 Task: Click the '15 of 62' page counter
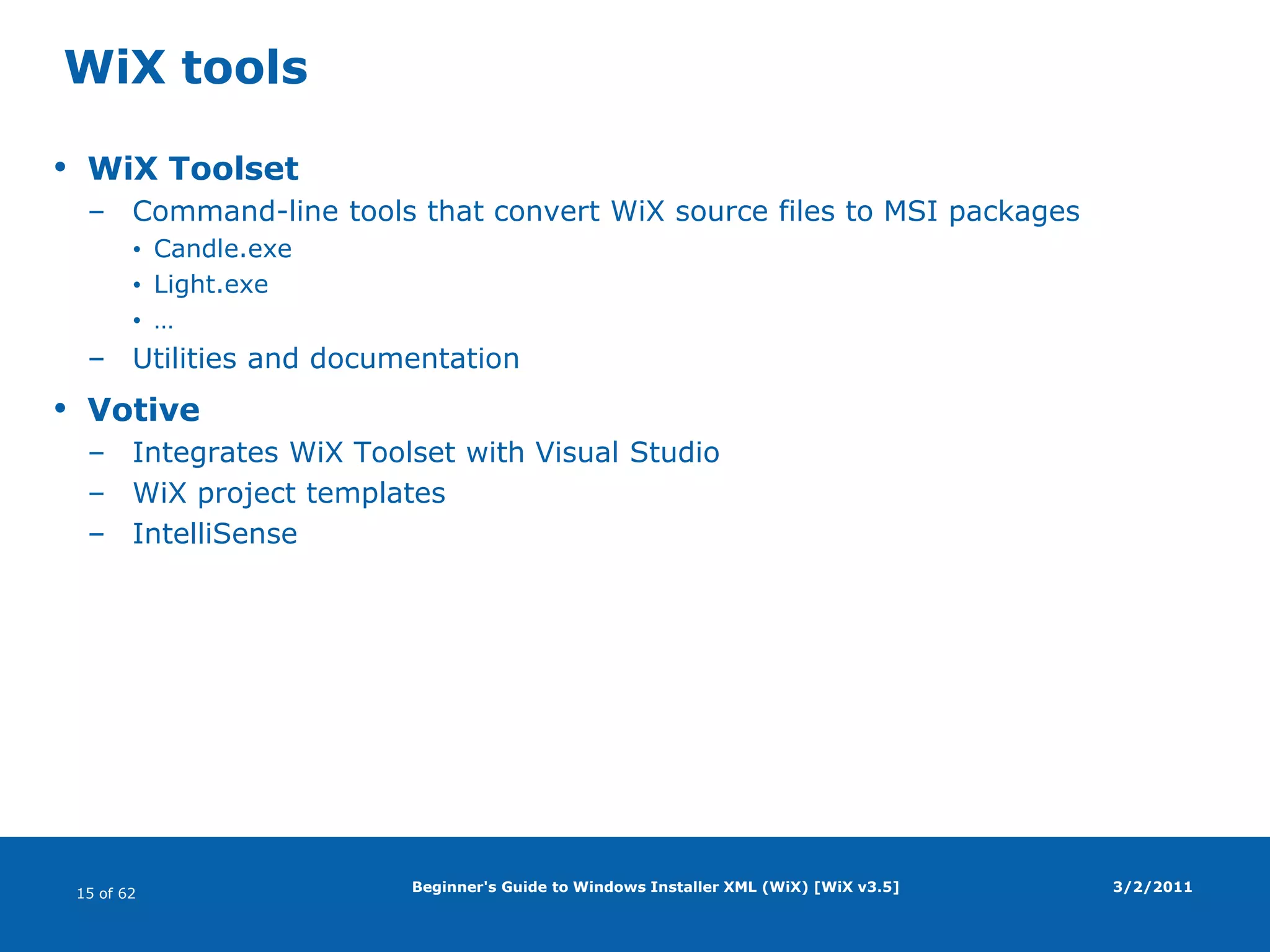tap(106, 893)
